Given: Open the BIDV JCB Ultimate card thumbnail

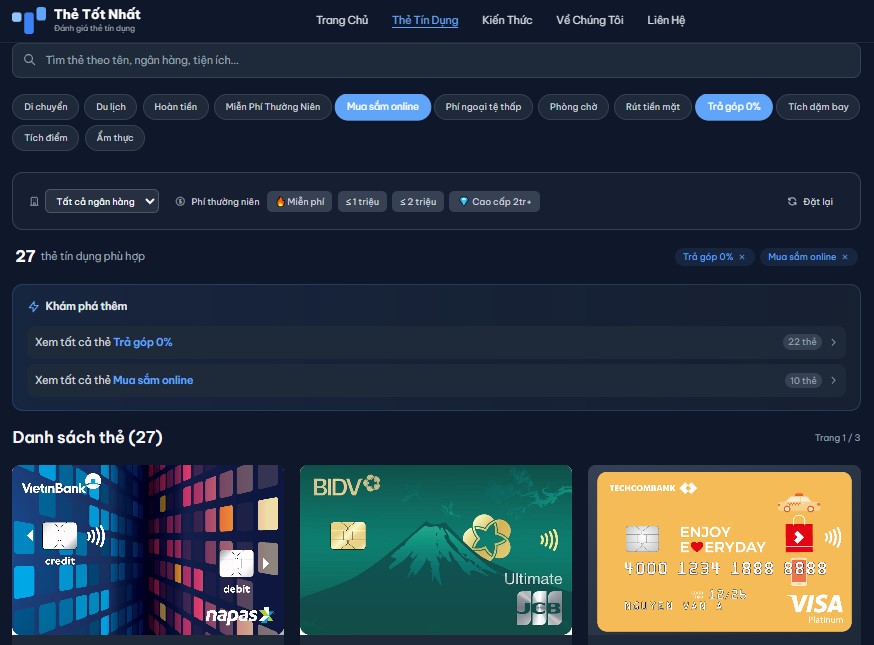Looking at the screenshot, I should click(436, 550).
